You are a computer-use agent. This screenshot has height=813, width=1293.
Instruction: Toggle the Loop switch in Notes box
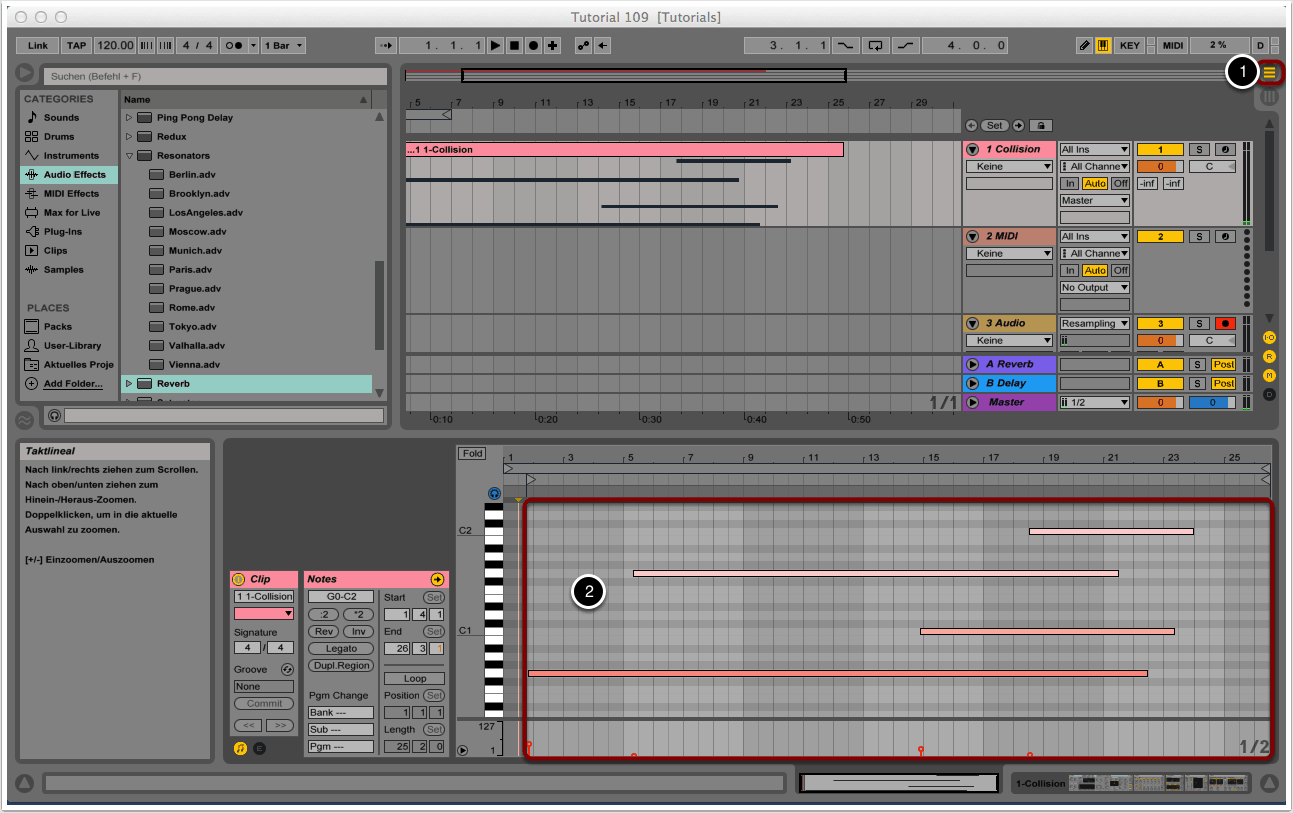point(415,678)
